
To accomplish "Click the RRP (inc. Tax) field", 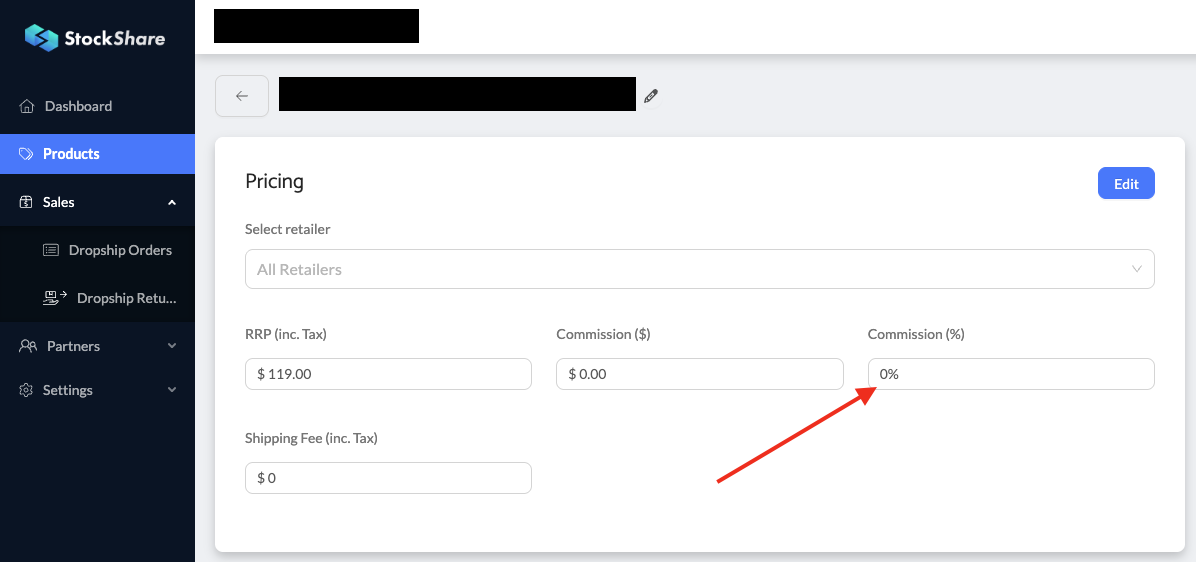I will point(388,374).
